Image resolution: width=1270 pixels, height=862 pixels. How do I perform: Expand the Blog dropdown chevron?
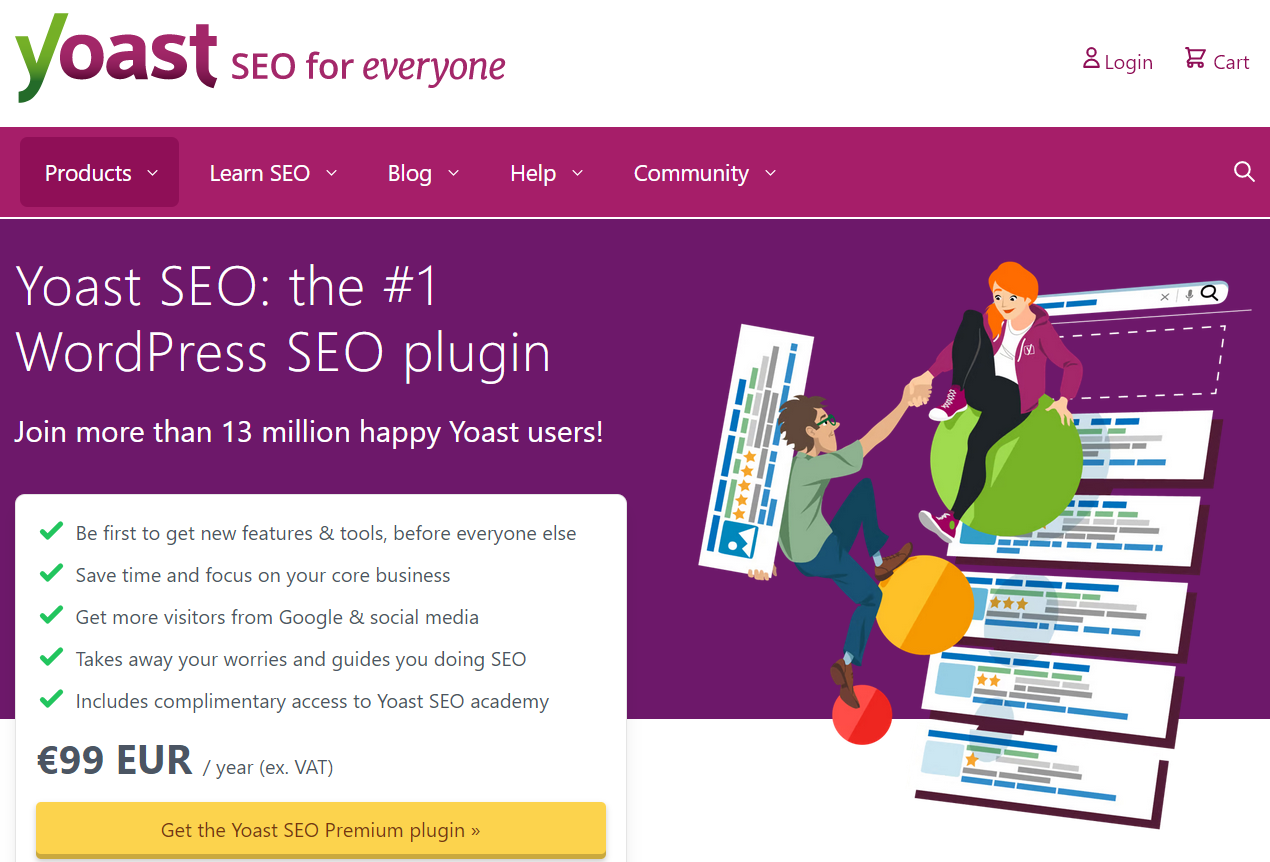[453, 173]
